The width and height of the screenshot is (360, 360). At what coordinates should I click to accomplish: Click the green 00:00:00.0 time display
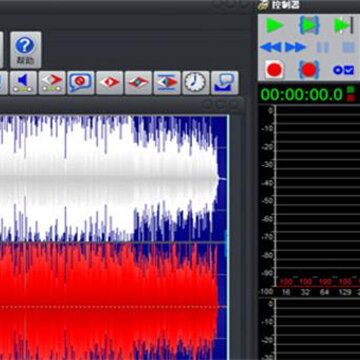[302, 95]
